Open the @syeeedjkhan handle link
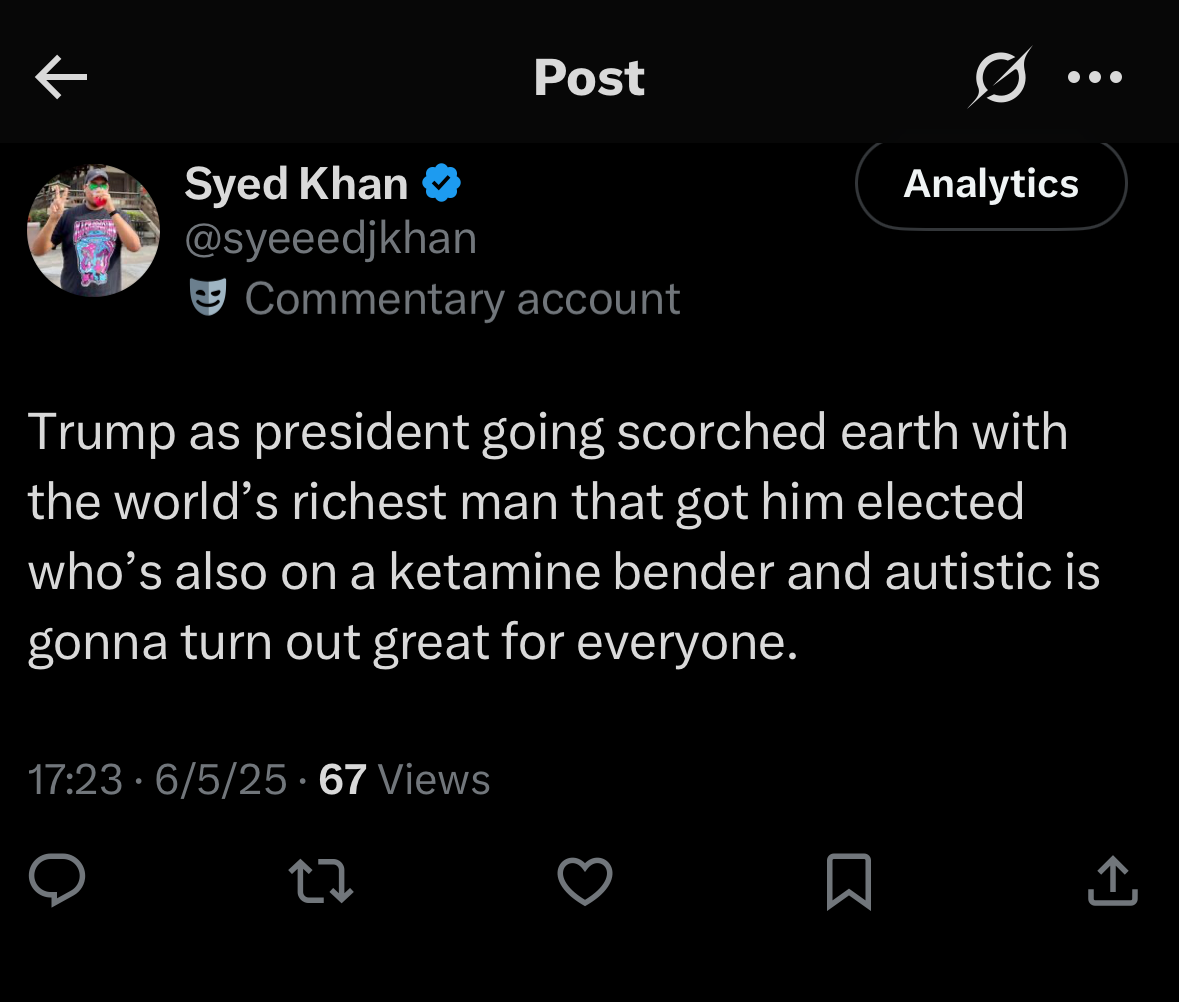The height and width of the screenshot is (1002, 1179). pyautogui.click(x=330, y=240)
